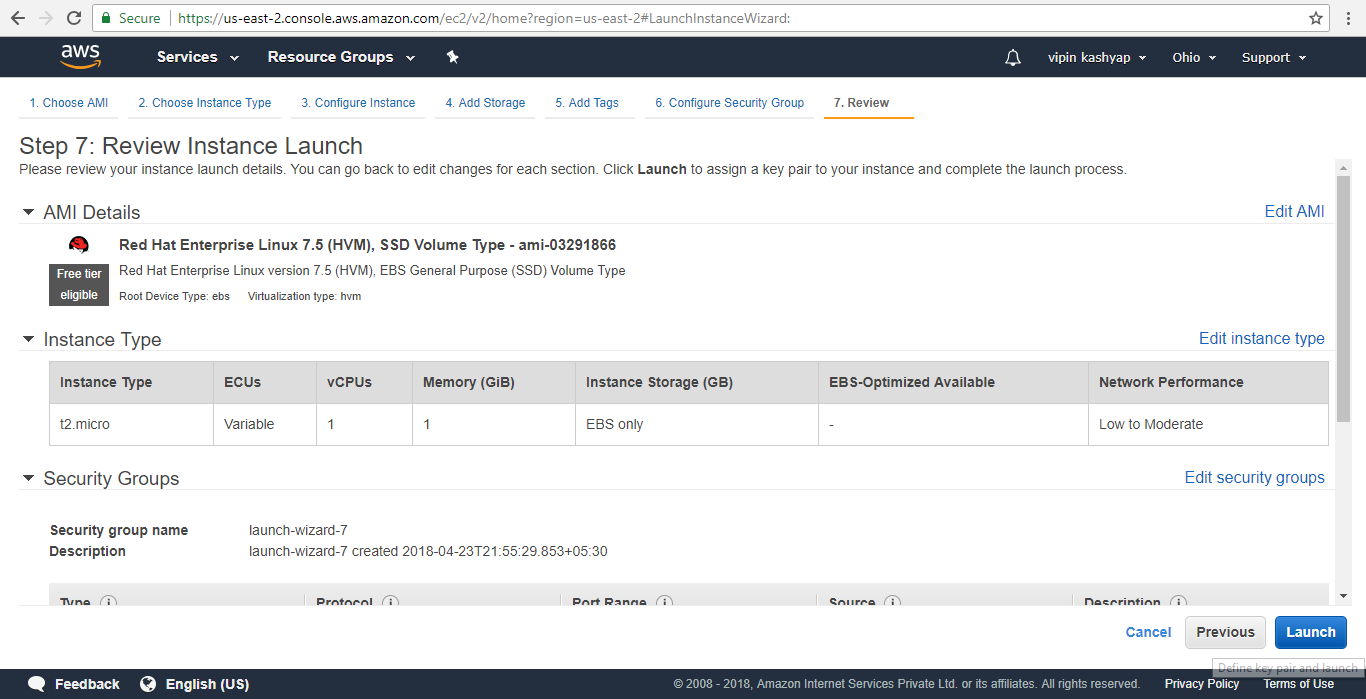Click the browser address bar URL
Image resolution: width=1366 pixels, height=699 pixels.
pyautogui.click(x=485, y=18)
